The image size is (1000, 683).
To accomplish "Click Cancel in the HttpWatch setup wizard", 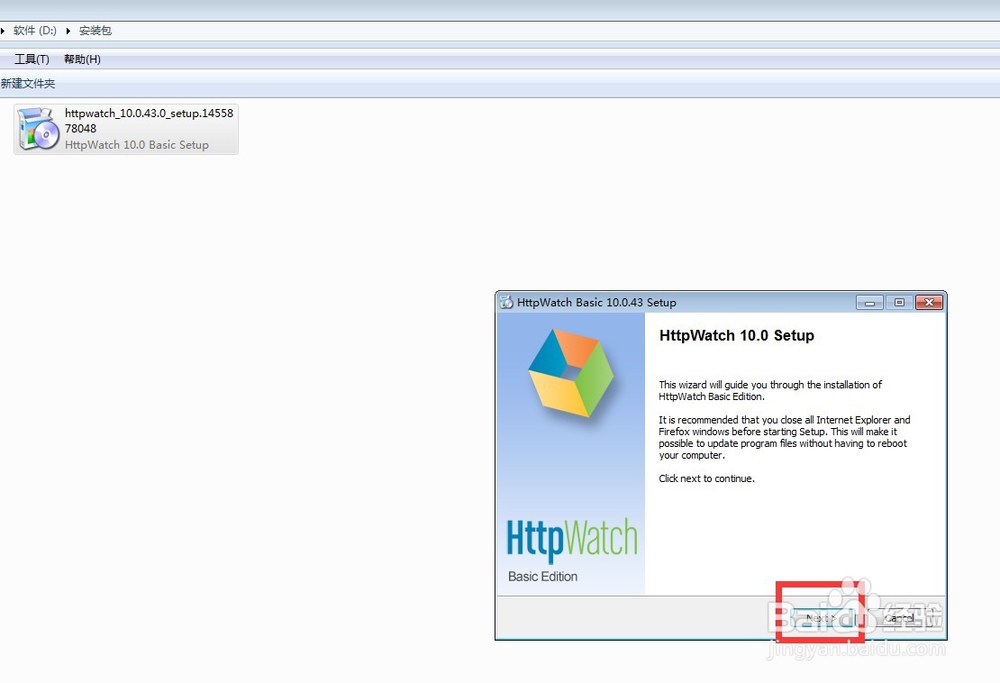I will pos(901,618).
